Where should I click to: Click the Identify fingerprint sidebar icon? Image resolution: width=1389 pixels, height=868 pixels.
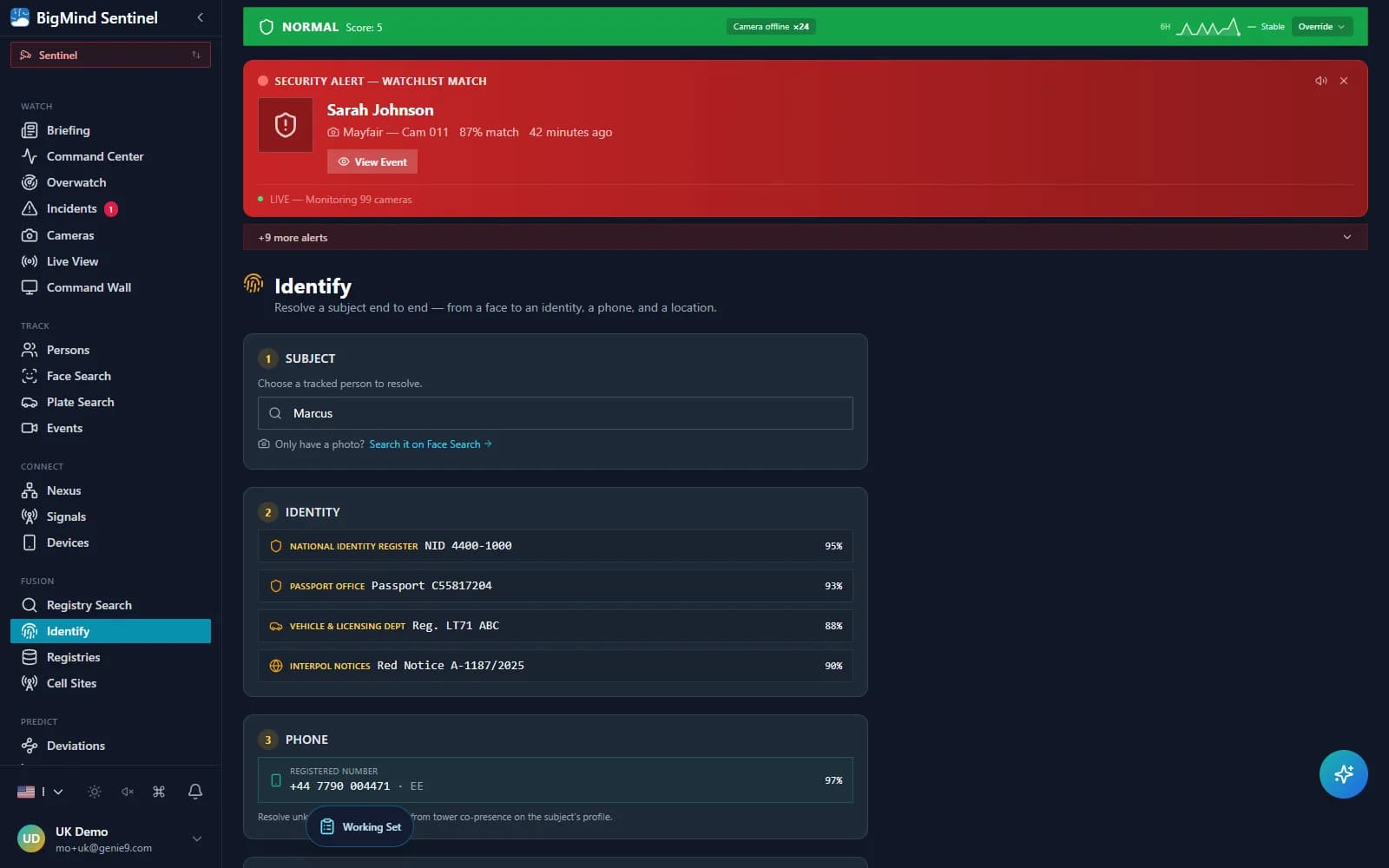(x=30, y=631)
